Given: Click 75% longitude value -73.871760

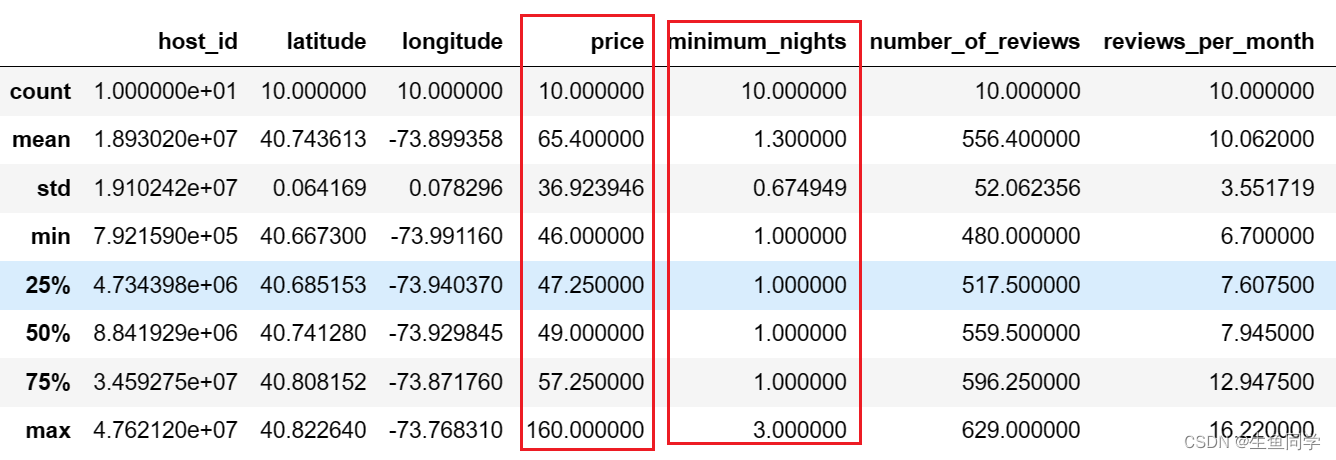Looking at the screenshot, I should [446, 381].
